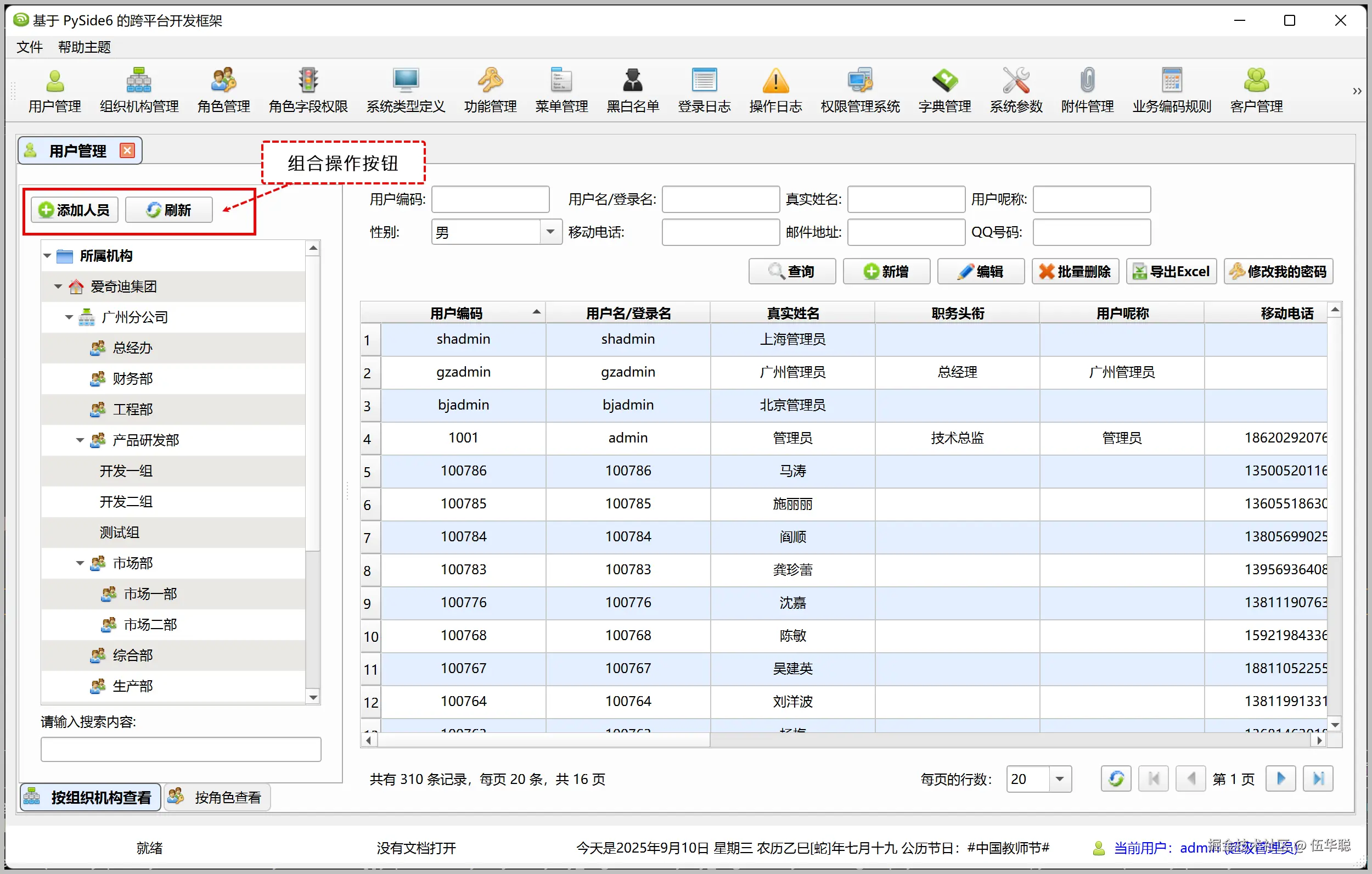The height and width of the screenshot is (874, 1372).
Task: Click the table's horizontal scrollbar
Action: (x=544, y=740)
